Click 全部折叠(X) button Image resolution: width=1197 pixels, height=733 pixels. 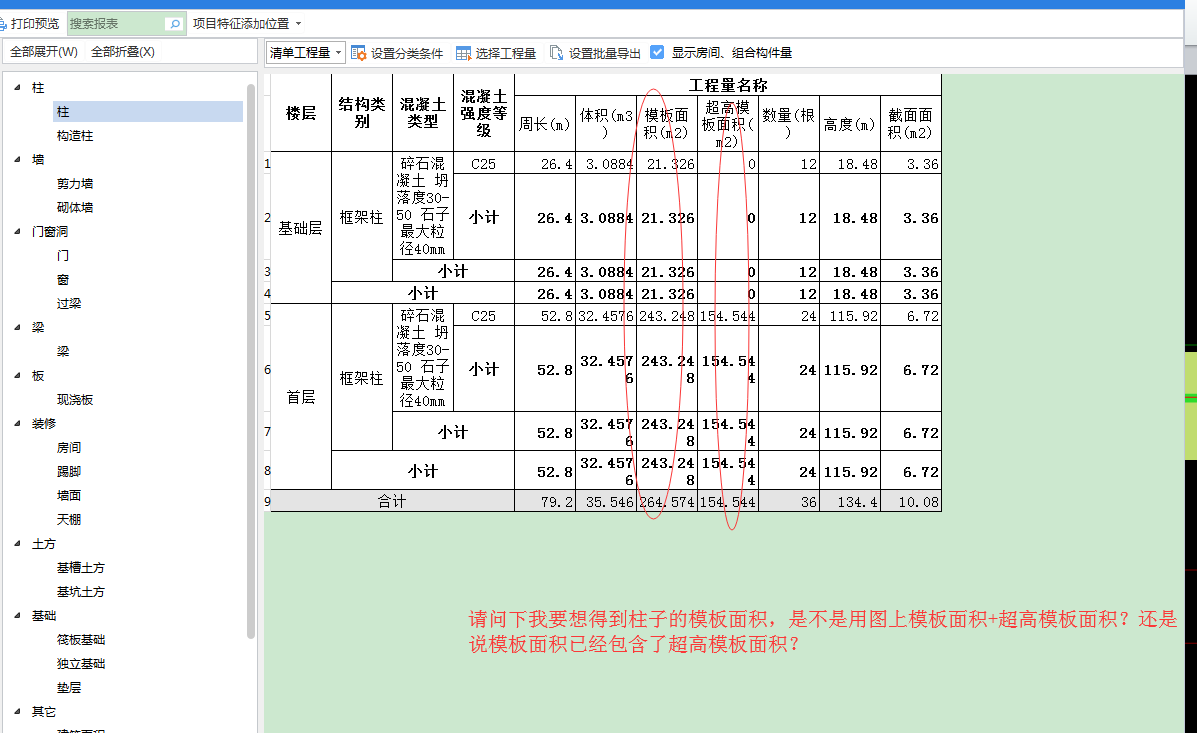click(123, 52)
